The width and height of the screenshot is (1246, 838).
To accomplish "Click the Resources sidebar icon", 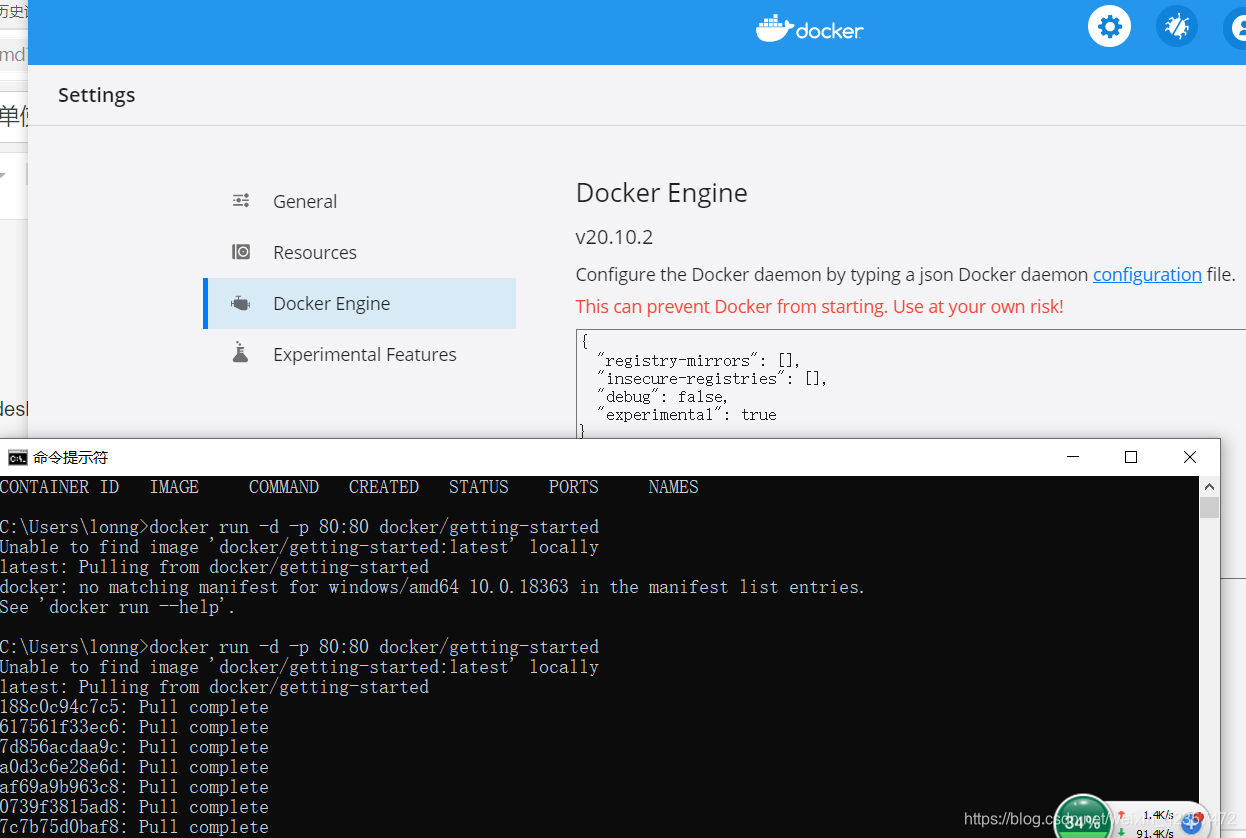I will point(240,252).
